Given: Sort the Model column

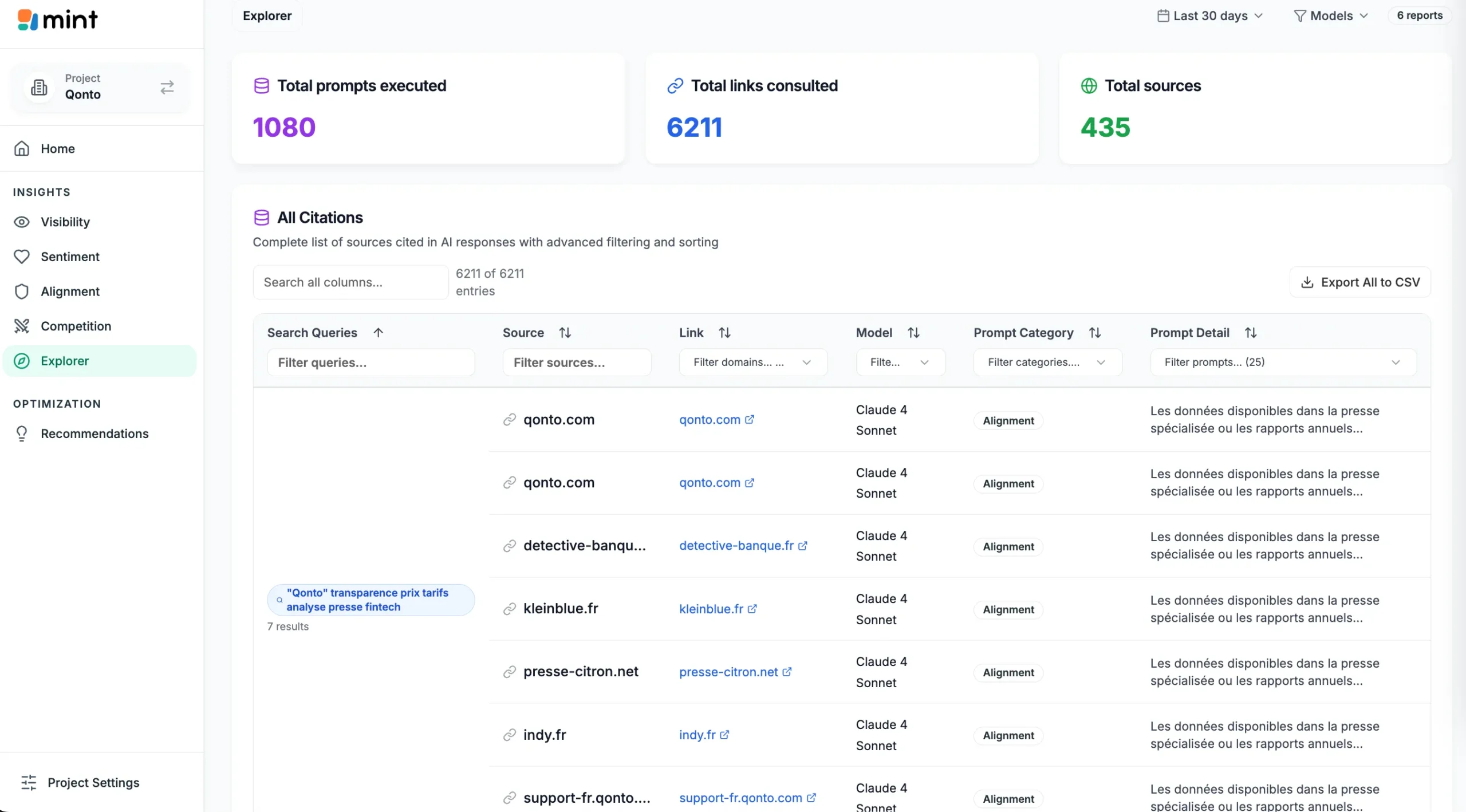Looking at the screenshot, I should [913, 333].
